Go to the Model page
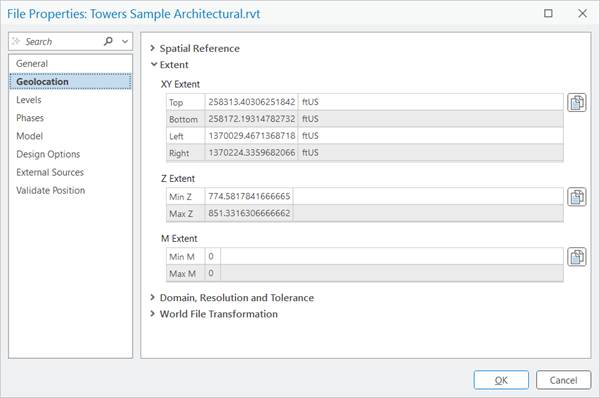This screenshot has width=600, height=398. coord(70,136)
